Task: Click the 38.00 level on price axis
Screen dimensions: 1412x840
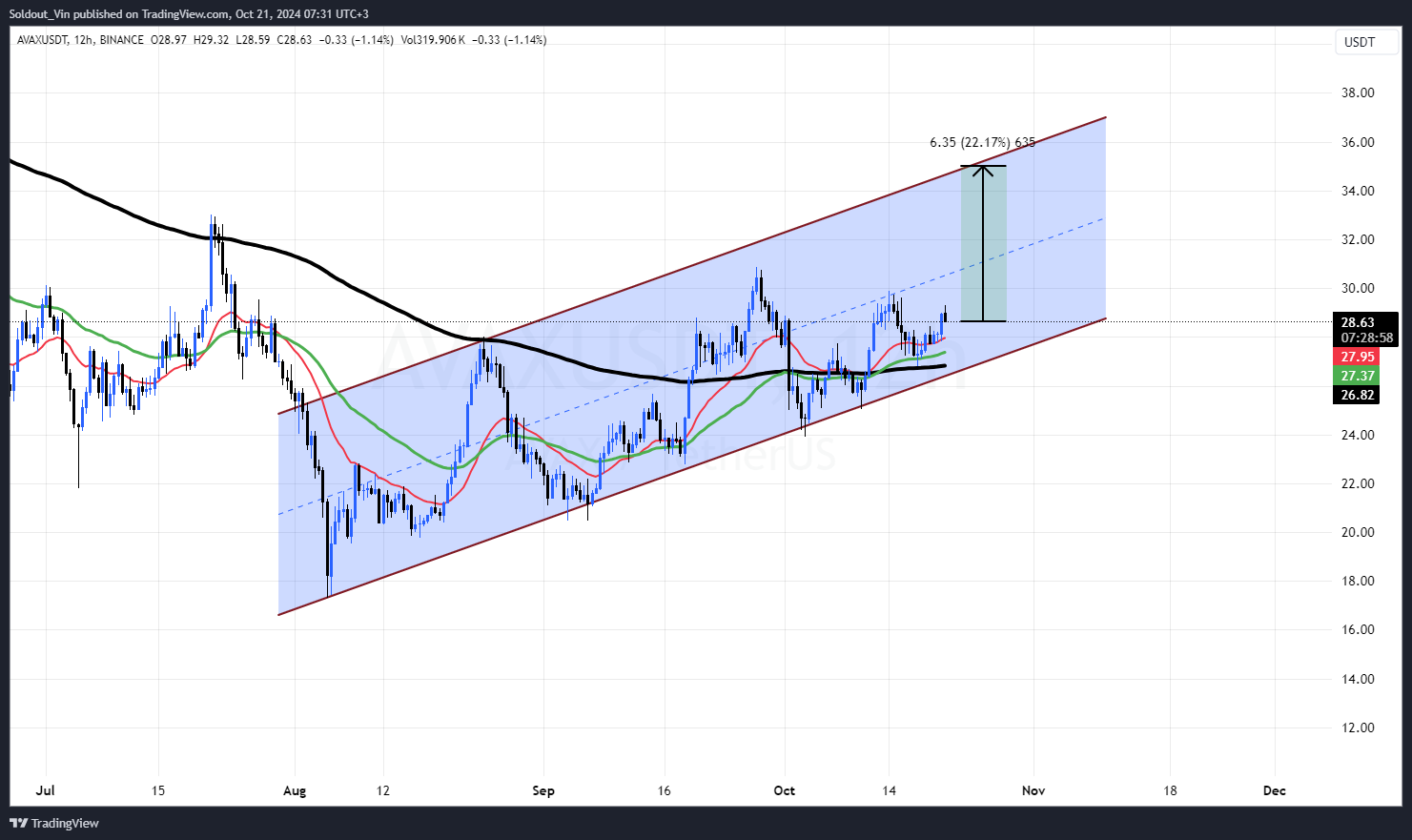Action: pyautogui.click(x=1358, y=92)
